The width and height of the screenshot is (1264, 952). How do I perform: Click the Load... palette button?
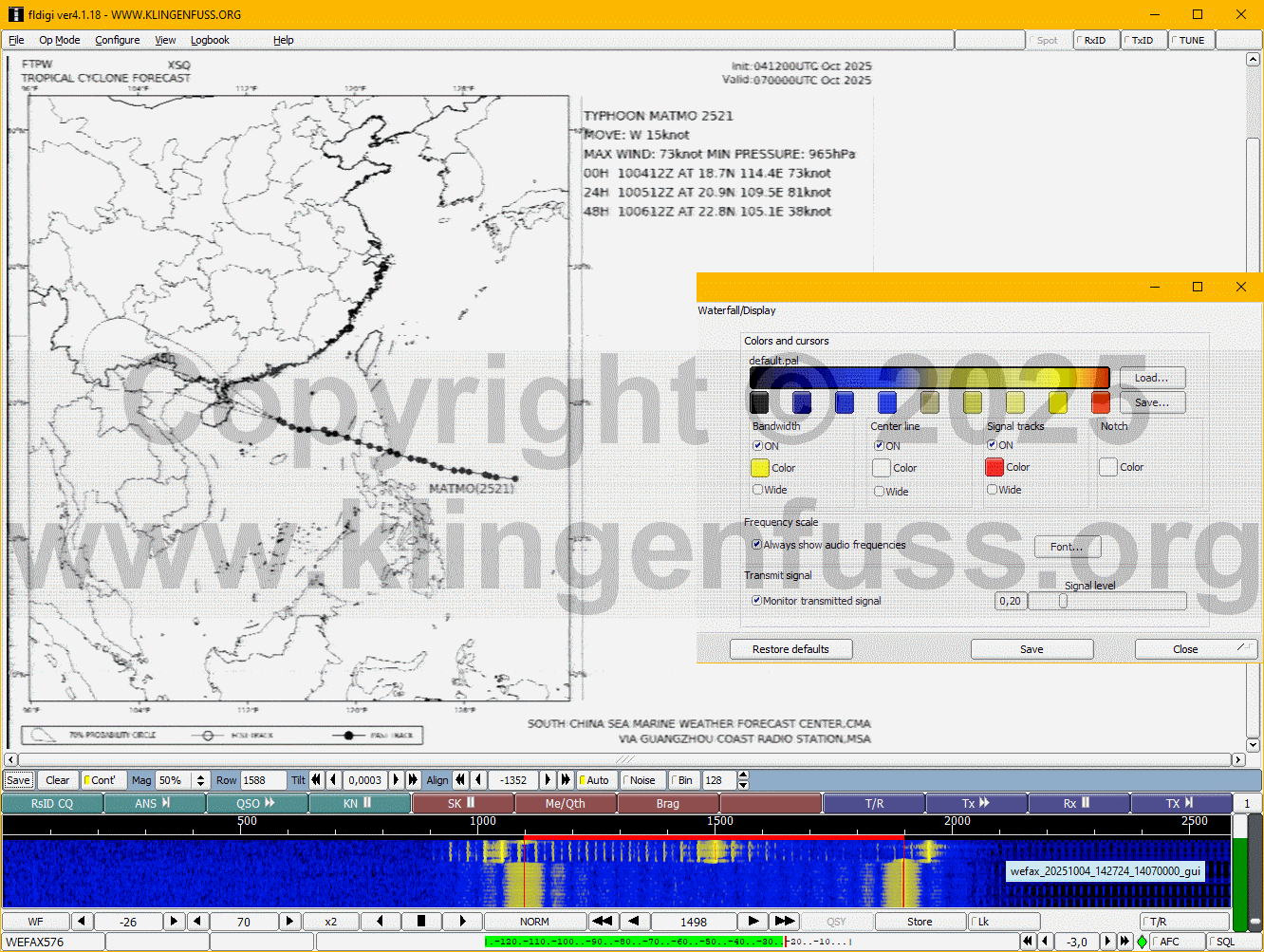click(x=1151, y=378)
